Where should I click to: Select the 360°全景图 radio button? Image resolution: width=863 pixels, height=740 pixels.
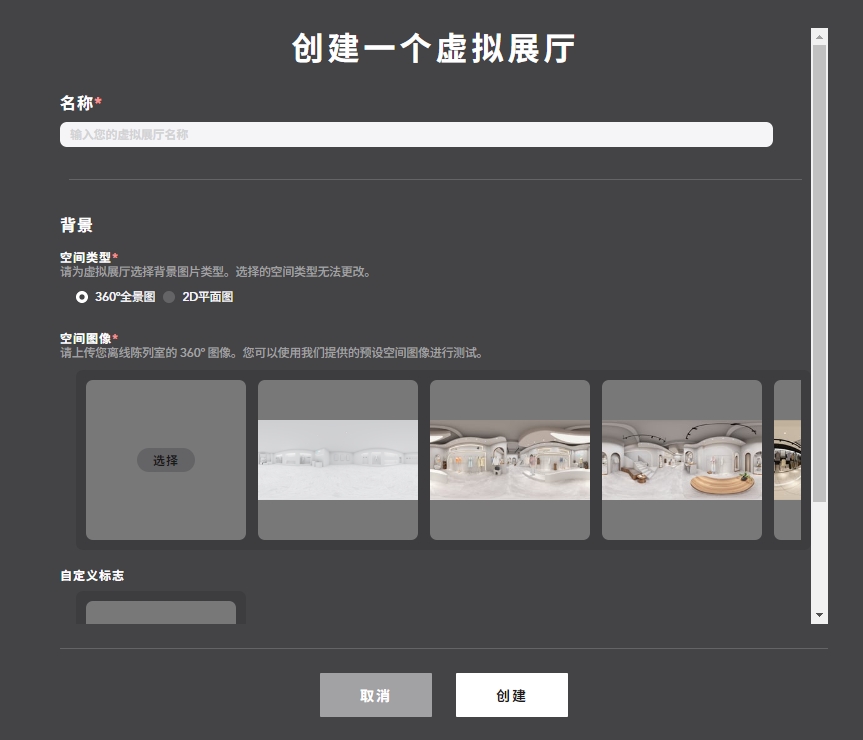point(81,297)
